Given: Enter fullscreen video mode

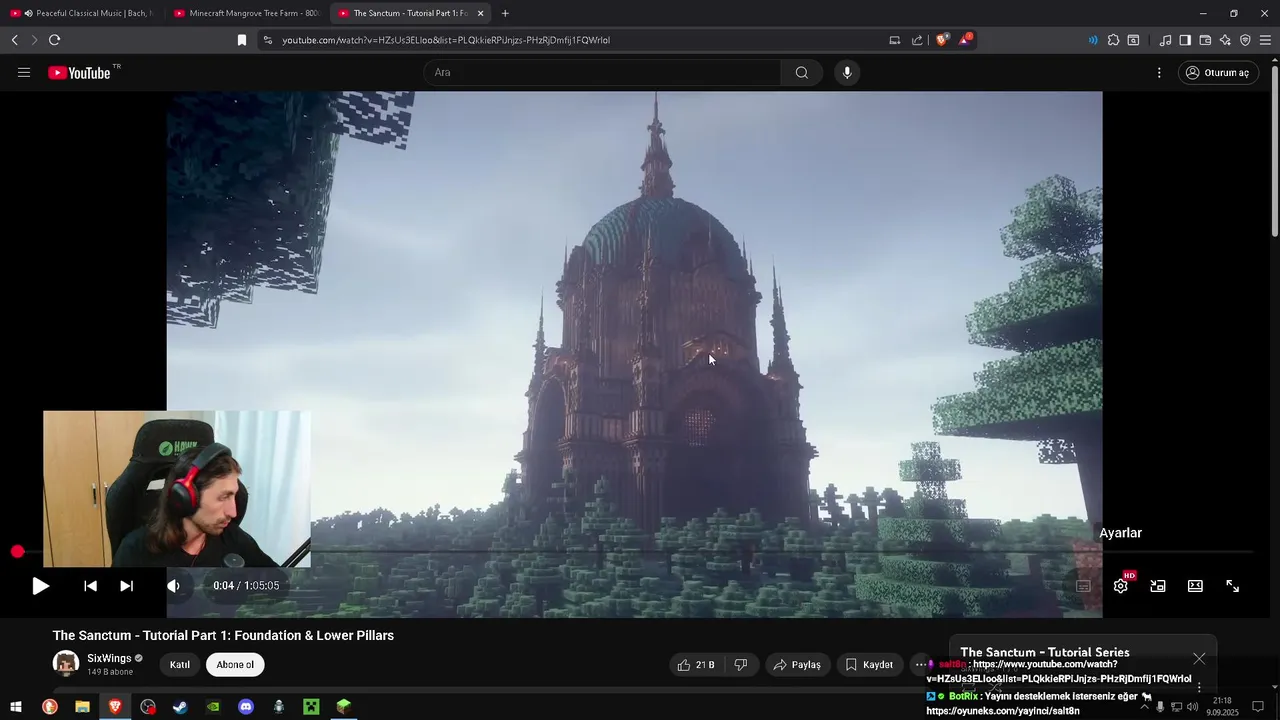Looking at the screenshot, I should pos(1232,586).
